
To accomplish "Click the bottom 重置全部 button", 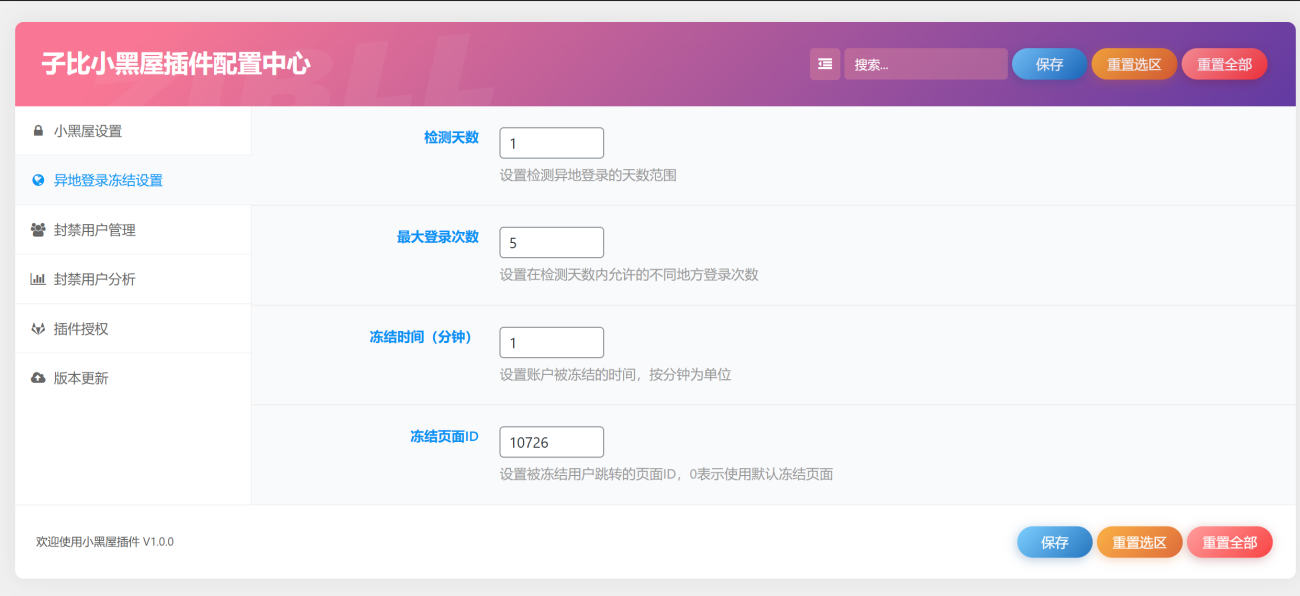I will click(1229, 542).
